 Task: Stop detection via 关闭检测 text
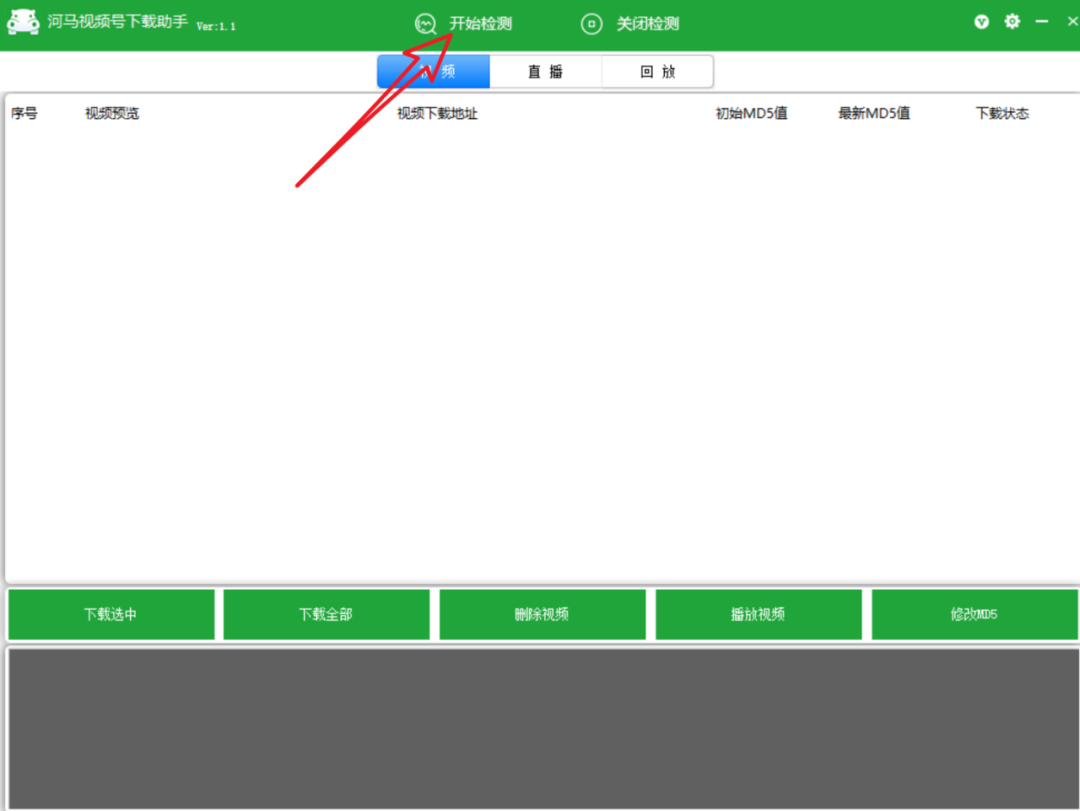point(647,24)
